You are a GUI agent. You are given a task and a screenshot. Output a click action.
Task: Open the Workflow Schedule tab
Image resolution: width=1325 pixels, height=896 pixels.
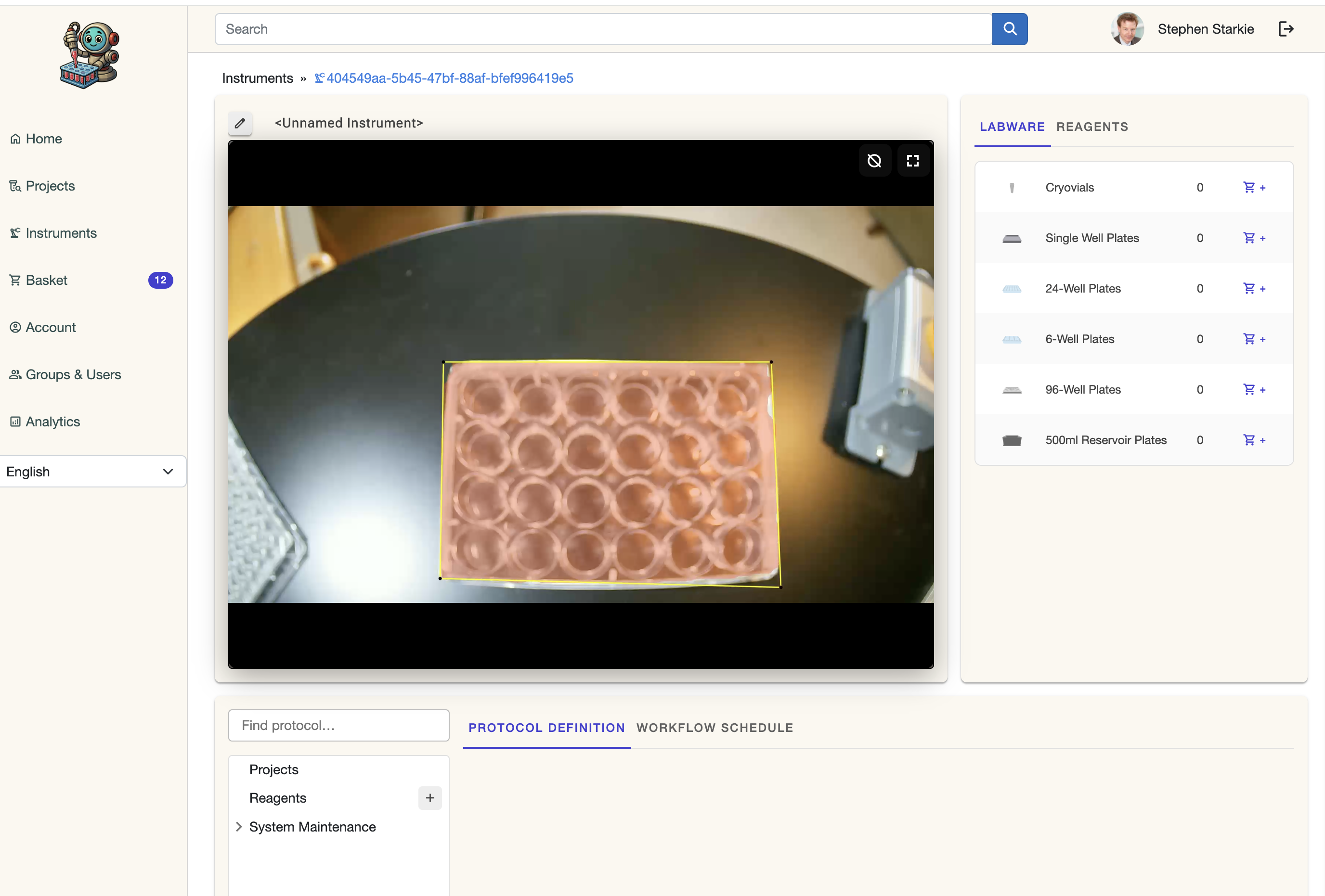coord(714,727)
